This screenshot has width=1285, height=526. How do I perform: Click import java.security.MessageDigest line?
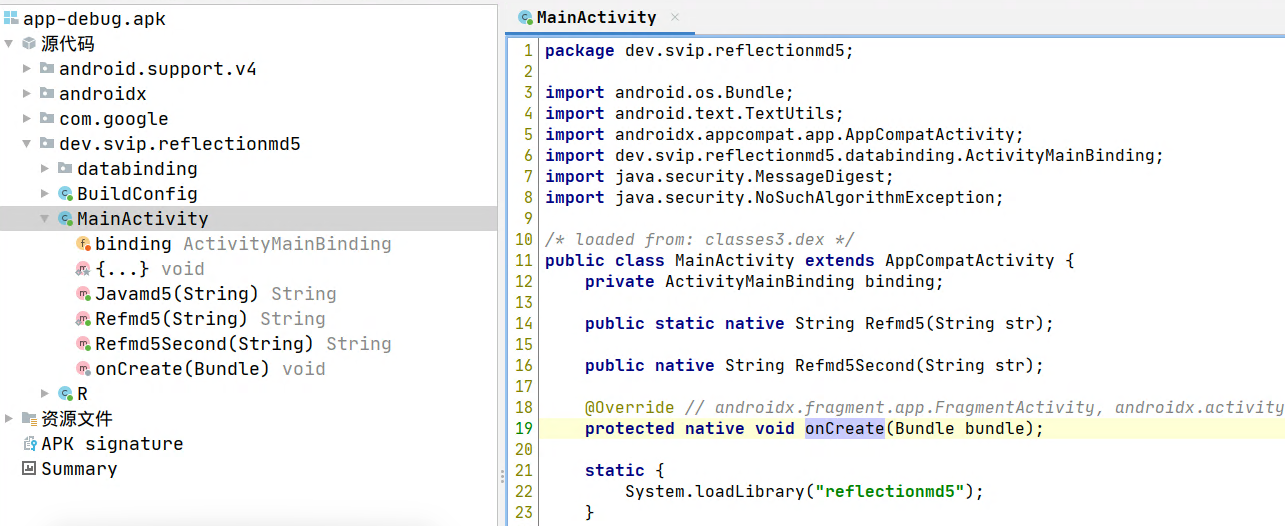pos(720,176)
